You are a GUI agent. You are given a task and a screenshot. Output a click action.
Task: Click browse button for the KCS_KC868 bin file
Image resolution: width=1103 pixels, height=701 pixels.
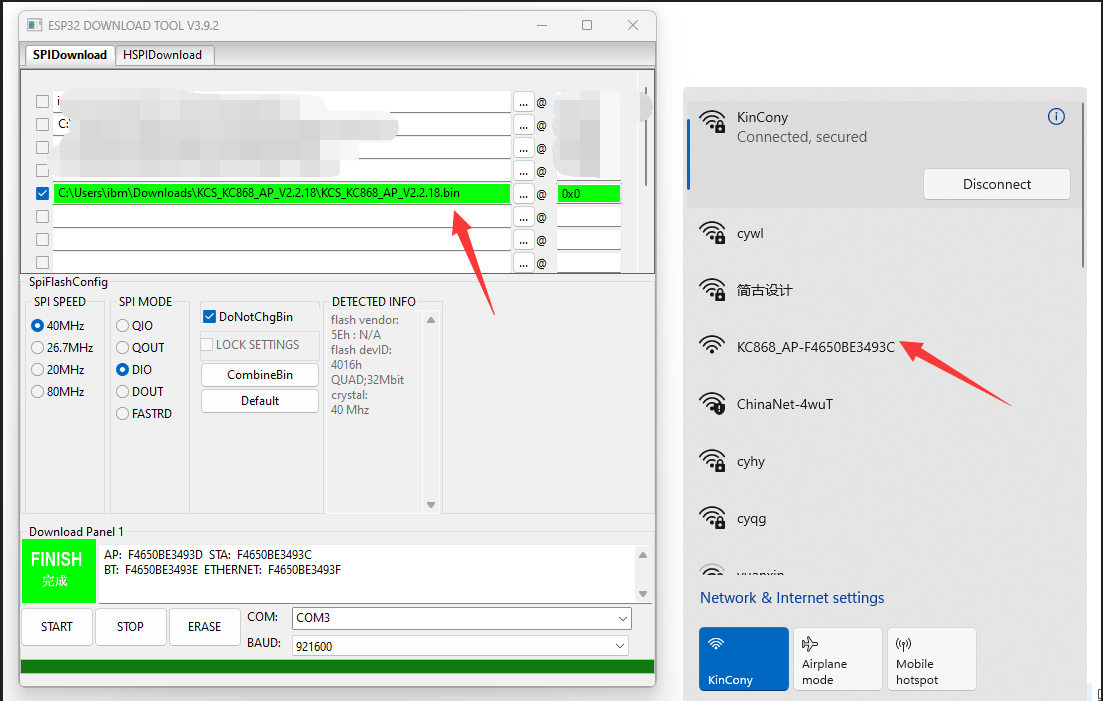pos(523,193)
